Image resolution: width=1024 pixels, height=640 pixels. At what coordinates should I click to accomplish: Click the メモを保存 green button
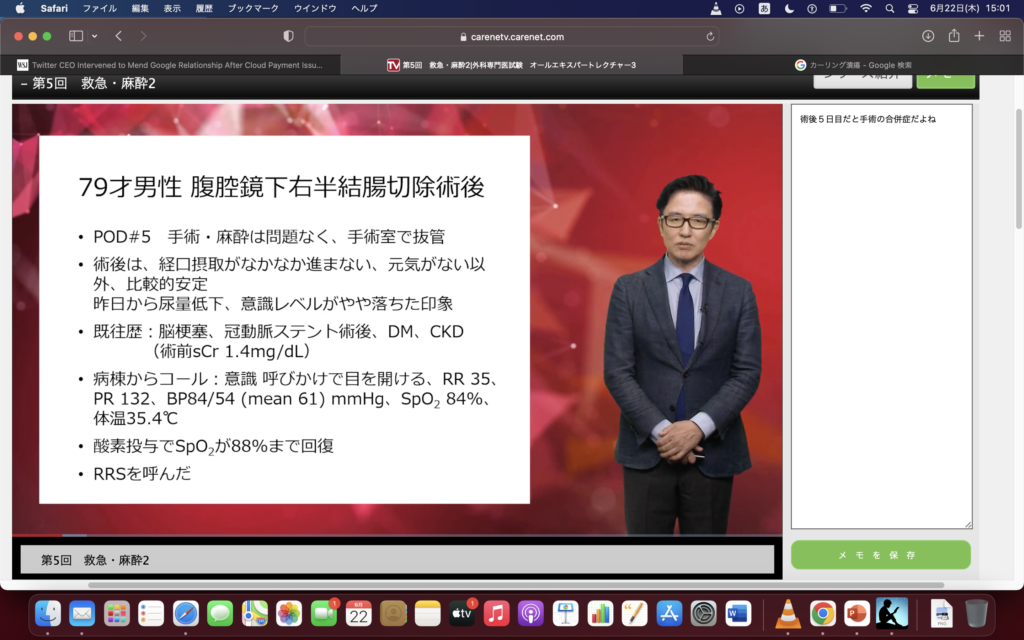(x=880, y=555)
